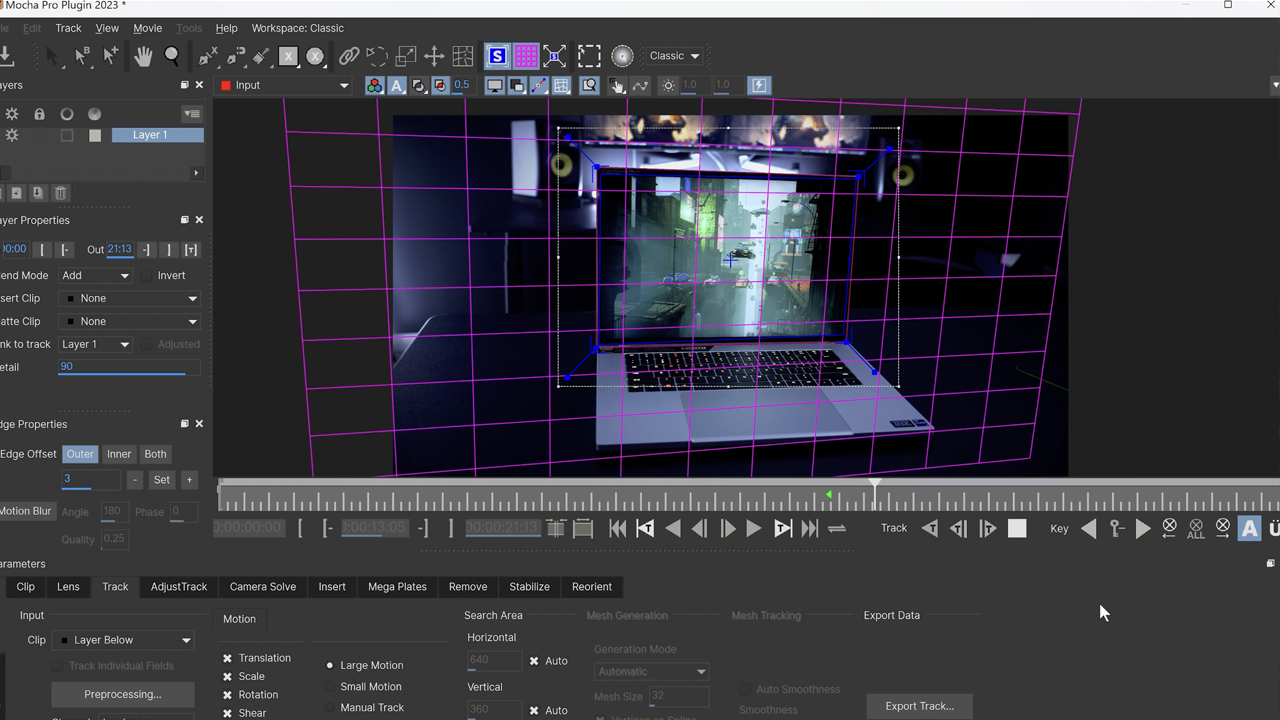Select the Both edge offset button
The width and height of the screenshot is (1280, 720).
(155, 454)
